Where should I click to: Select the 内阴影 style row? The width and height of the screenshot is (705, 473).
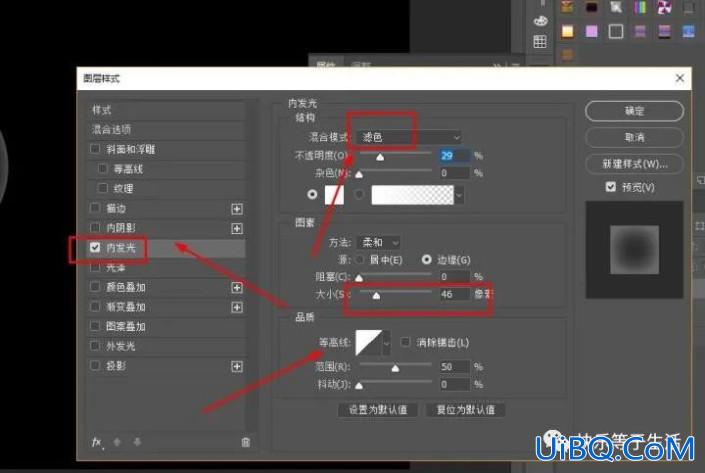coord(166,228)
